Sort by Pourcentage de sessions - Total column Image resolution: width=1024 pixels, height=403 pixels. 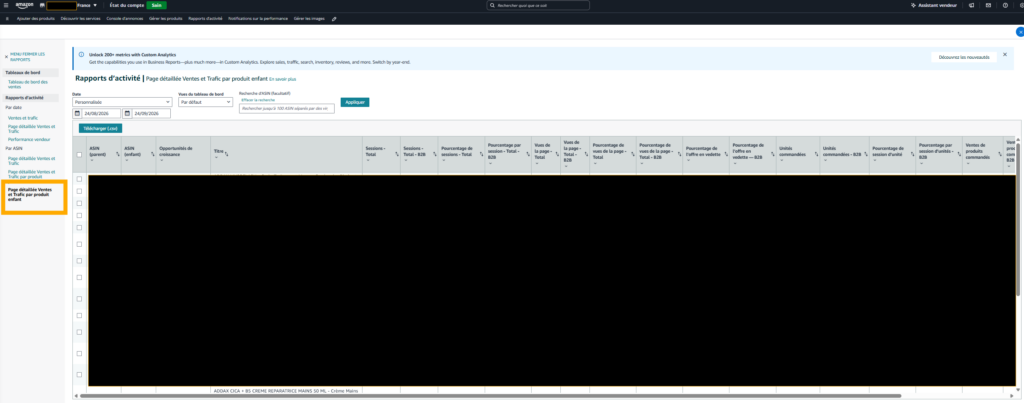(481, 153)
